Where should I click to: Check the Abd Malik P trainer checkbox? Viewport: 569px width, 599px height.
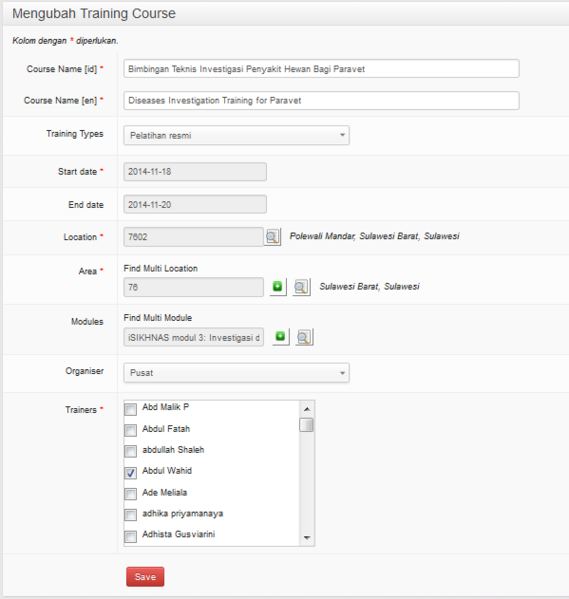click(x=130, y=409)
